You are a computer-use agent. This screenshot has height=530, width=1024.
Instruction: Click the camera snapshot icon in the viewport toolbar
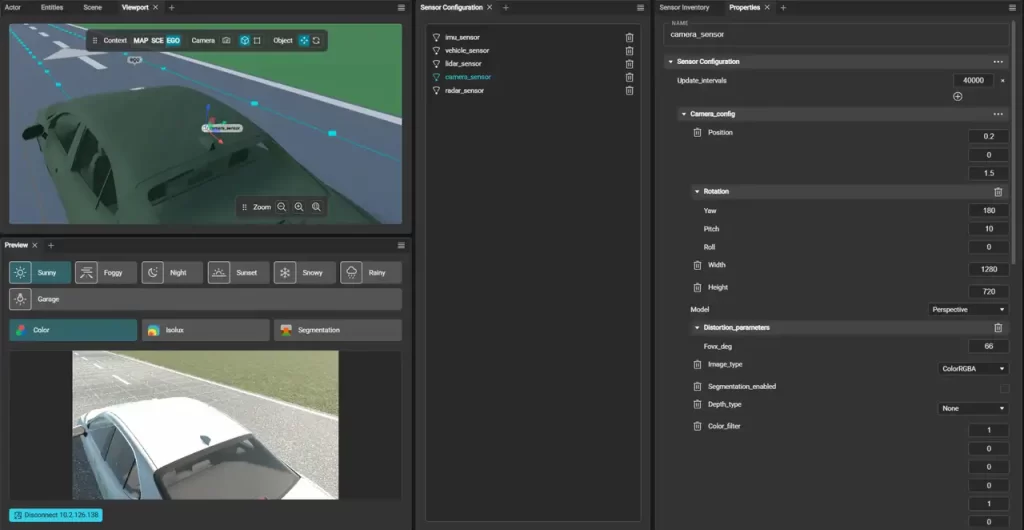pyautogui.click(x=226, y=40)
